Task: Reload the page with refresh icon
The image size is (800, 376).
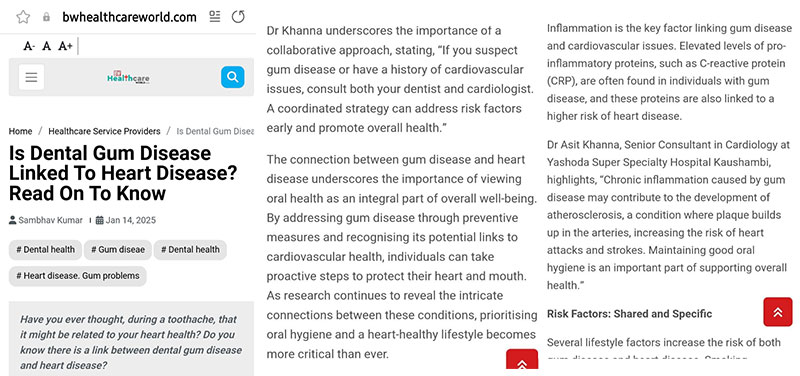Action: (238, 17)
